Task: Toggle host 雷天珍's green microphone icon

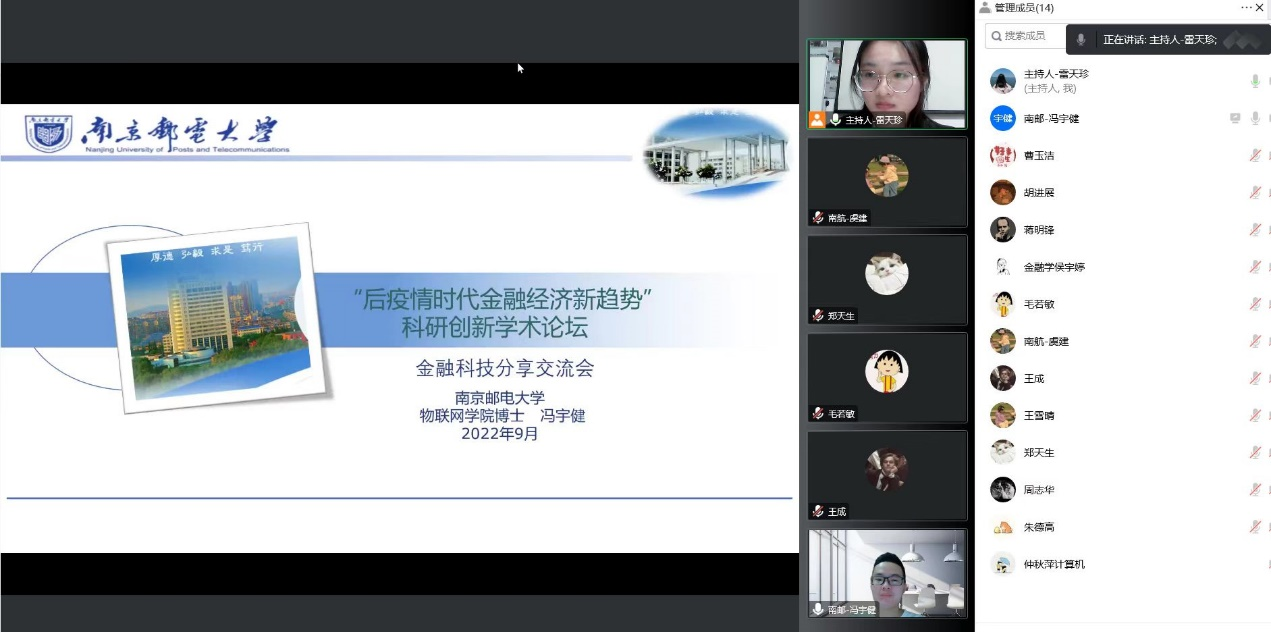Action: point(1254,81)
